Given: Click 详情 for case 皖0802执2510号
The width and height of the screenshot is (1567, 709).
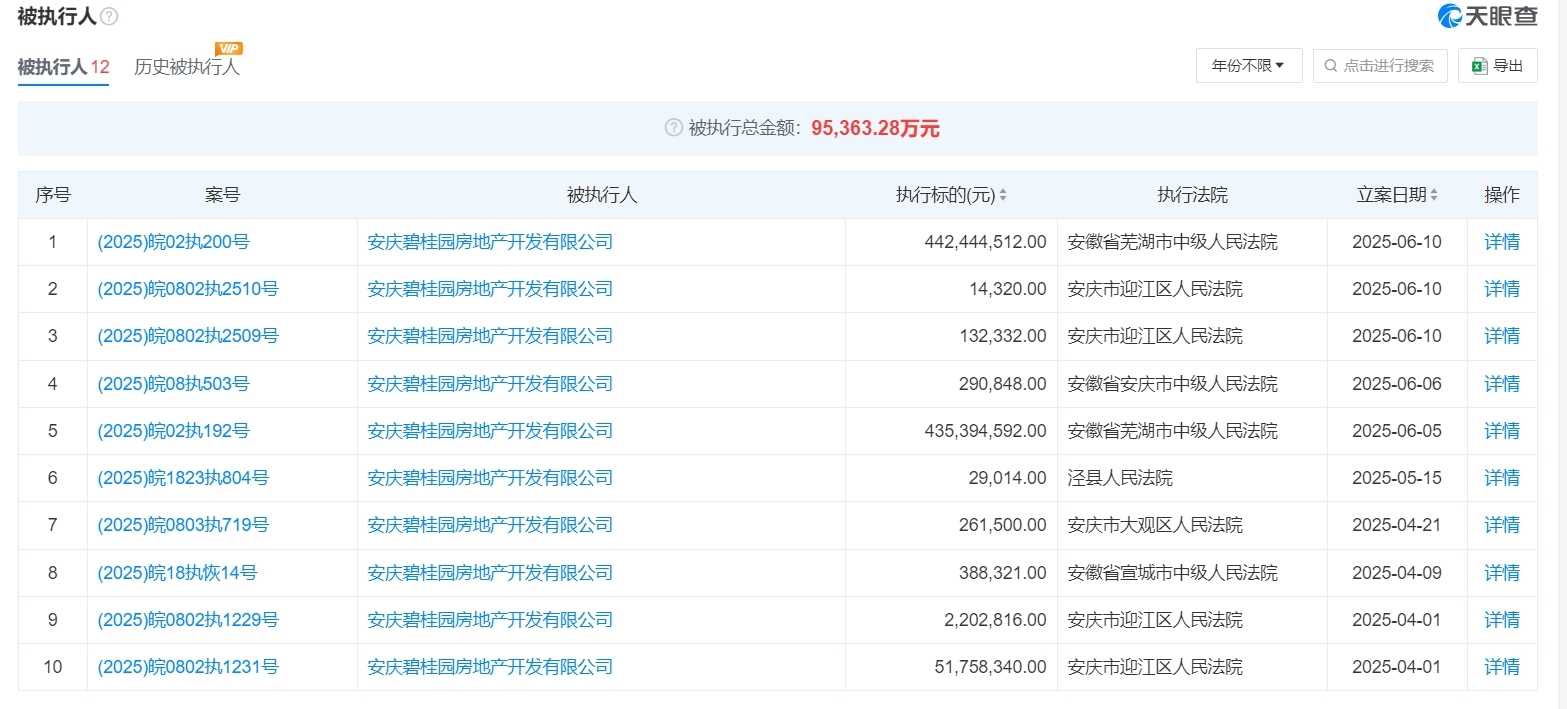Looking at the screenshot, I should 1502,289.
